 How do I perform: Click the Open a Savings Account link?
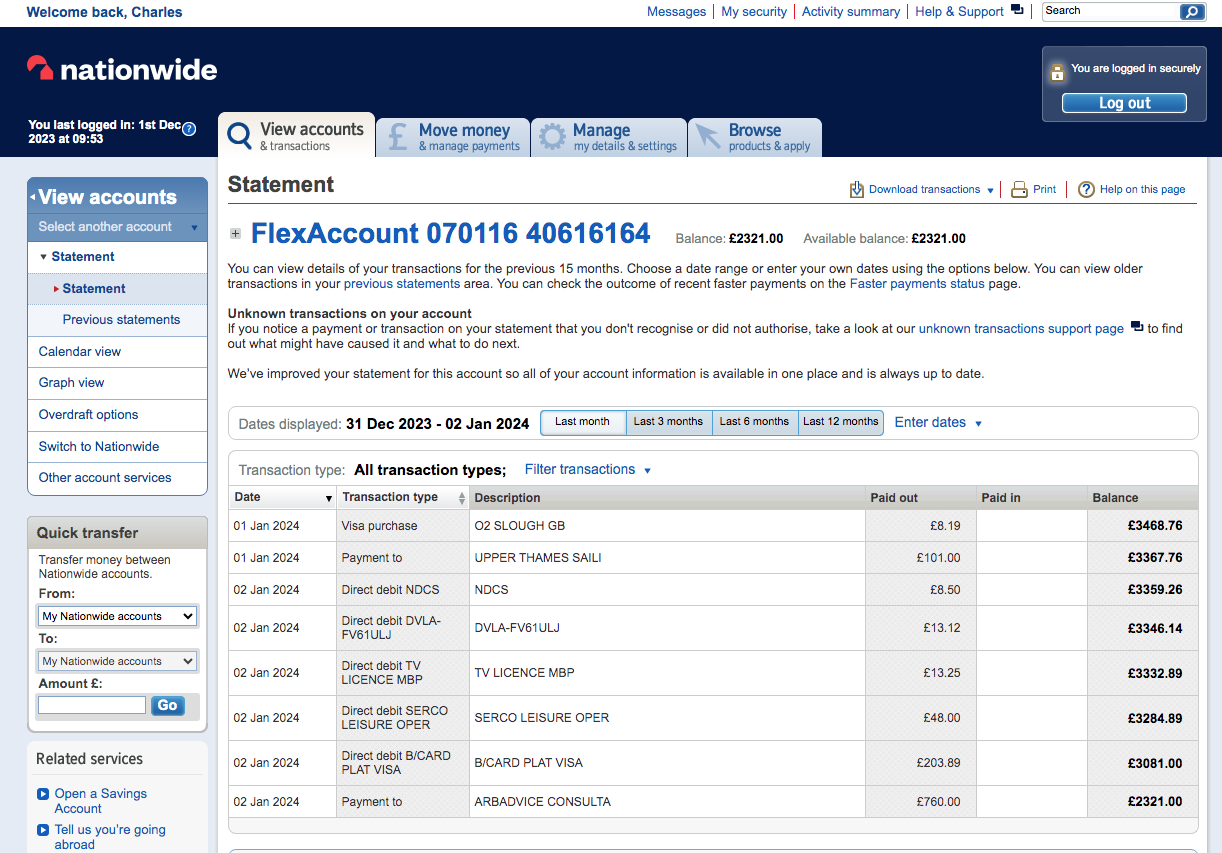coord(100,801)
